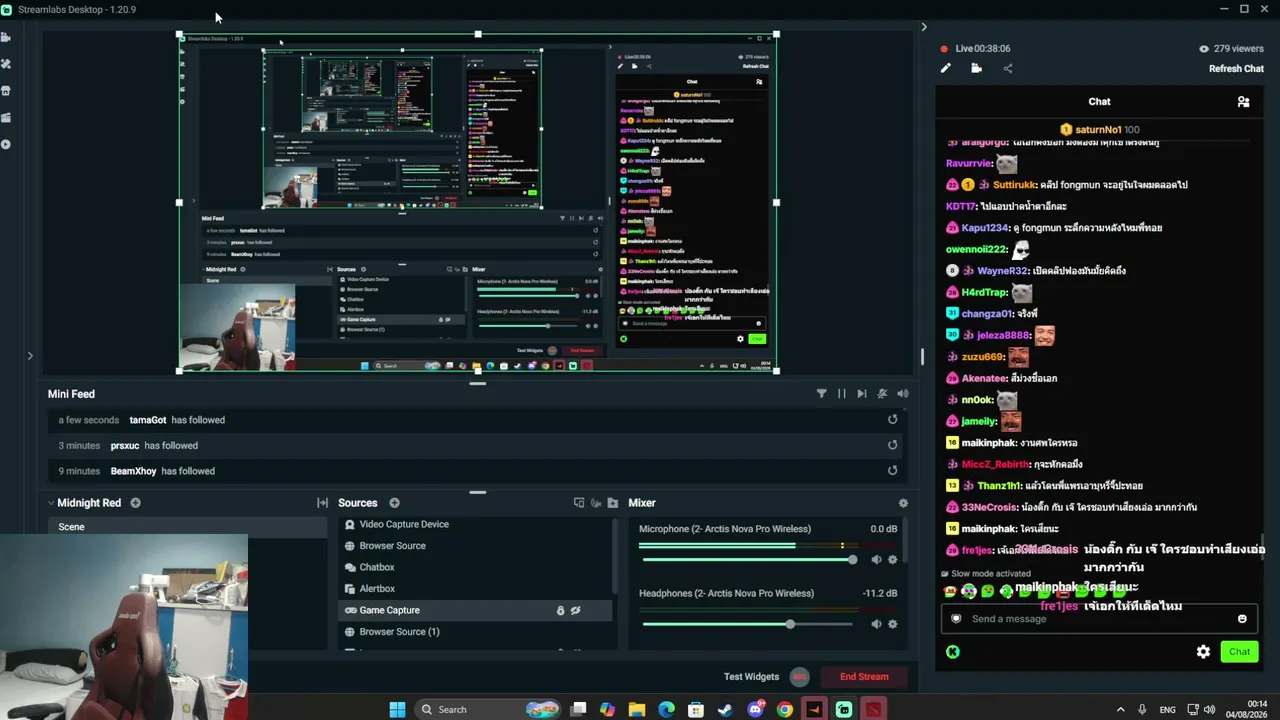Toggle visibility of Game Capture source
This screenshot has width=1280, height=720.
pos(576,610)
